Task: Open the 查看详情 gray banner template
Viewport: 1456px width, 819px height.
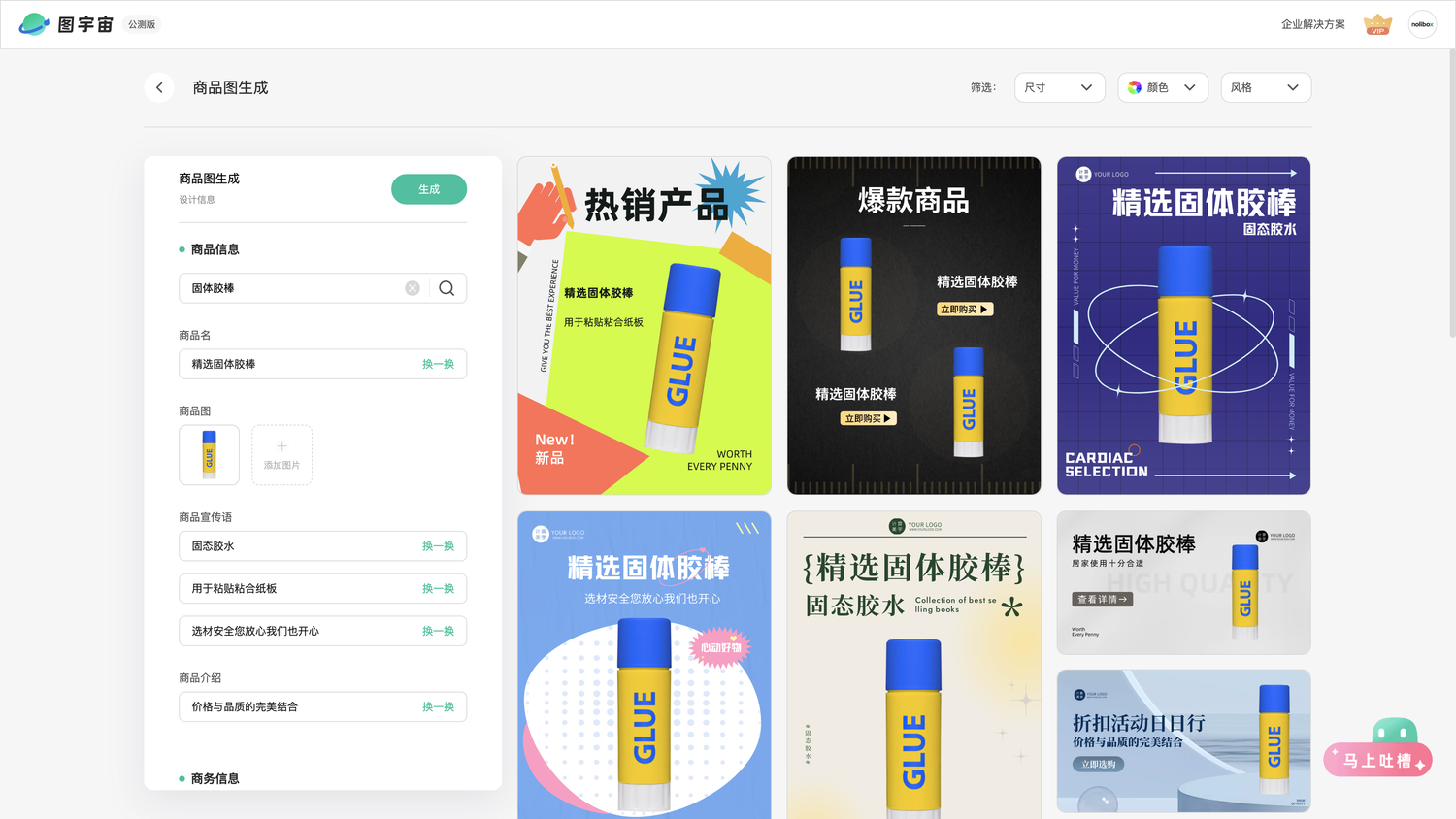Action: click(x=1183, y=583)
